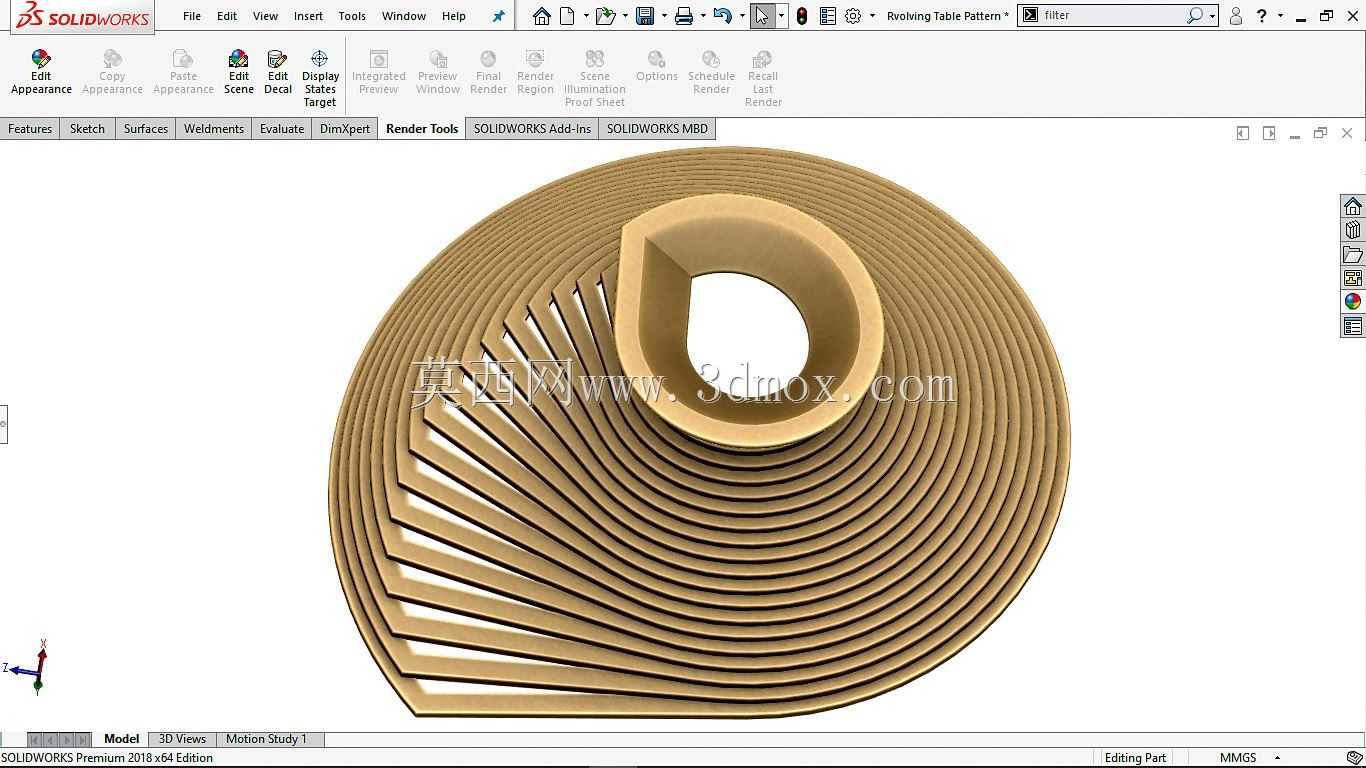Open the File Explorer task pane

[1353, 254]
